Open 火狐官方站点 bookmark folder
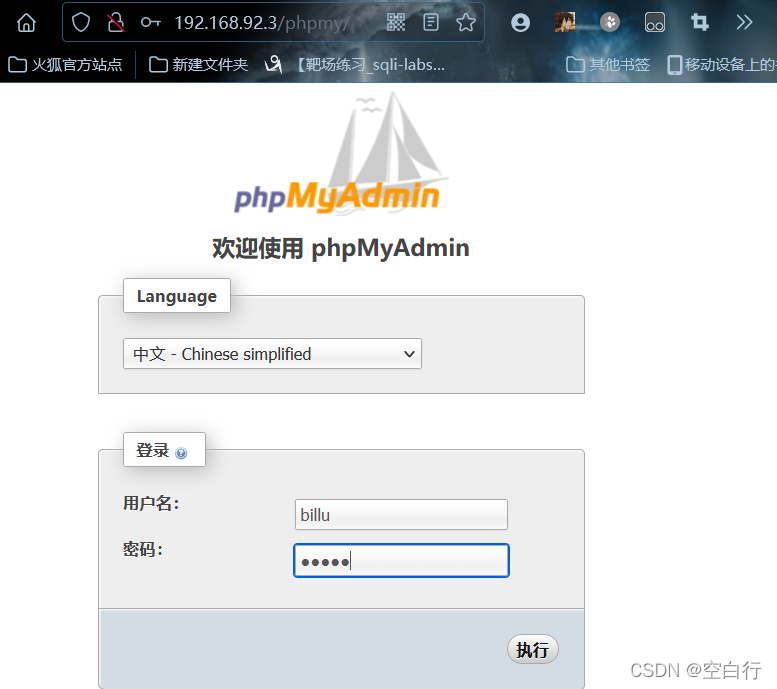The width and height of the screenshot is (777, 689). pyautogui.click(x=65, y=64)
